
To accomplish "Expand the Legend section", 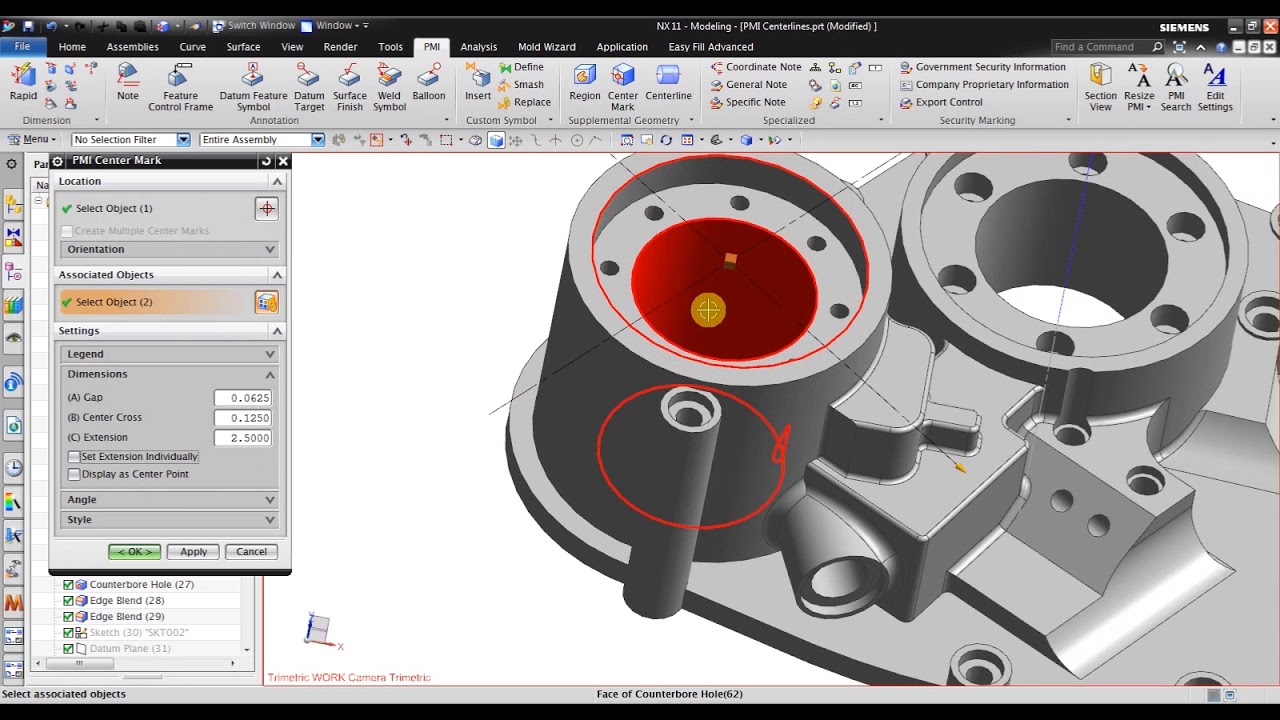I will click(269, 354).
